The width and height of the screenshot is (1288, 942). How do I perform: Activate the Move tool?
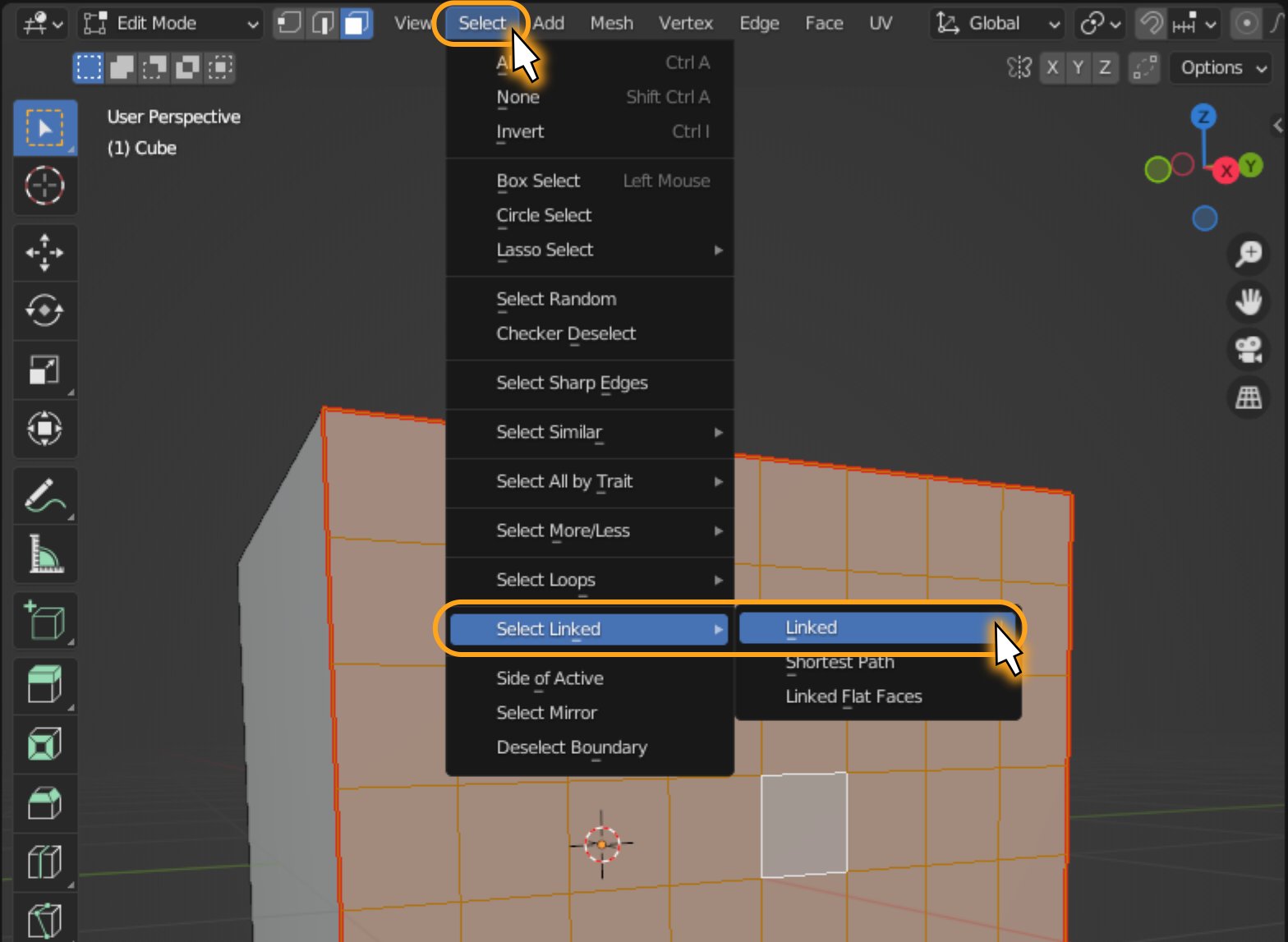[x=44, y=252]
